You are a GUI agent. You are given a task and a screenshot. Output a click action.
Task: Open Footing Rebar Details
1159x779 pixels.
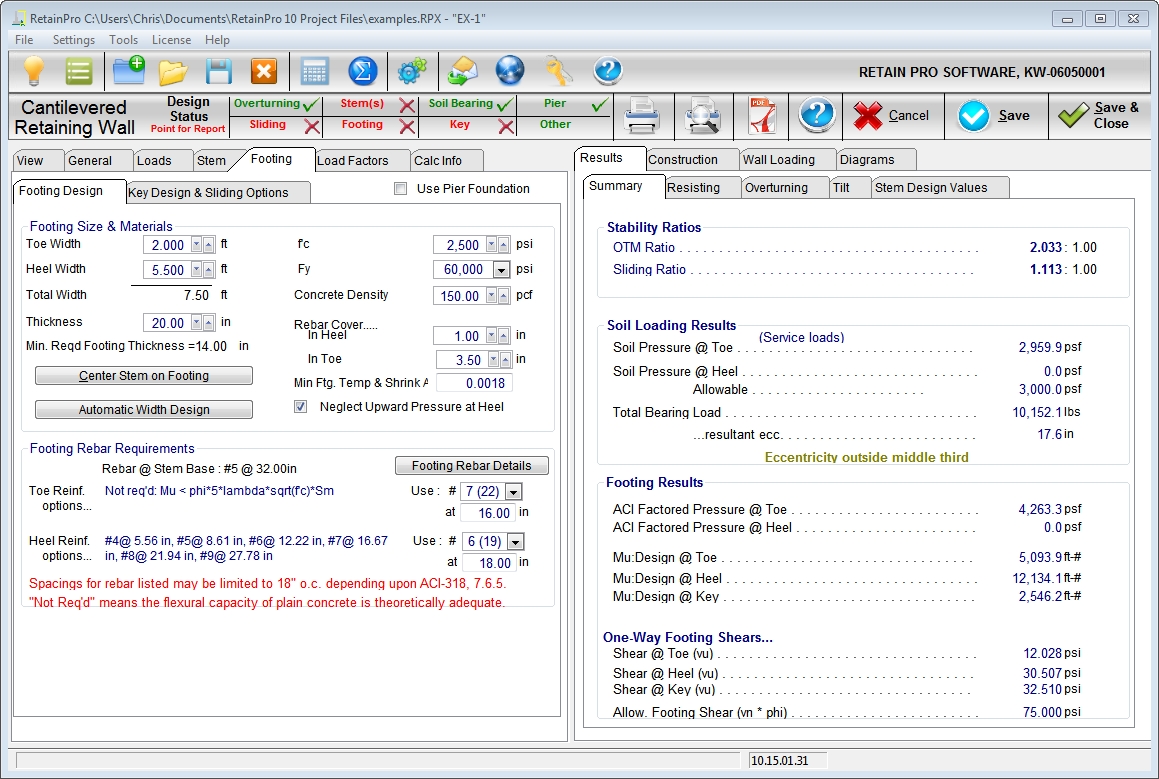(x=472, y=466)
